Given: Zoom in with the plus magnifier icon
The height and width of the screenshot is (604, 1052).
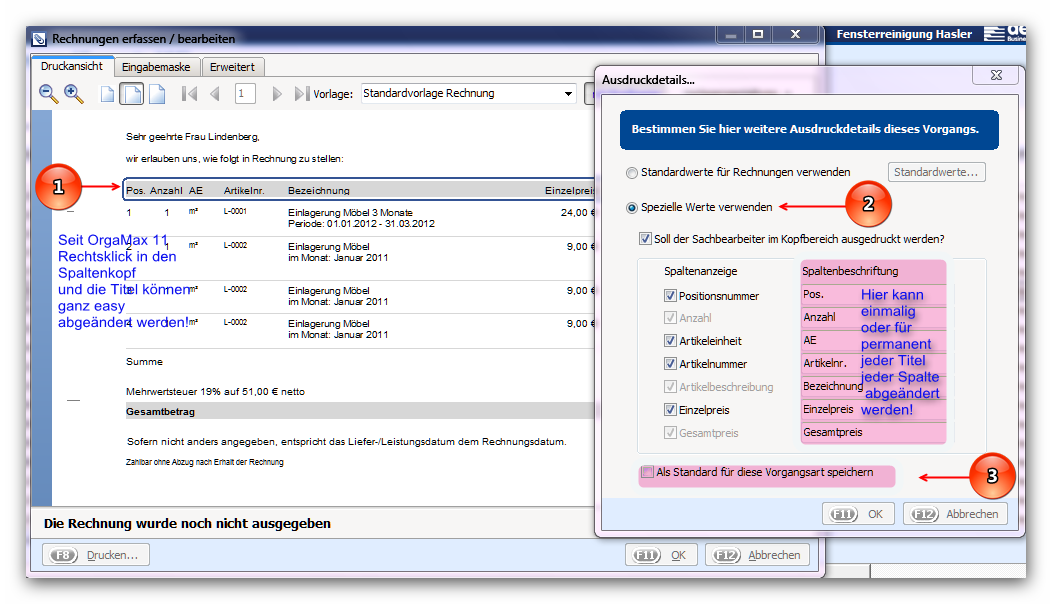Looking at the screenshot, I should [73, 94].
